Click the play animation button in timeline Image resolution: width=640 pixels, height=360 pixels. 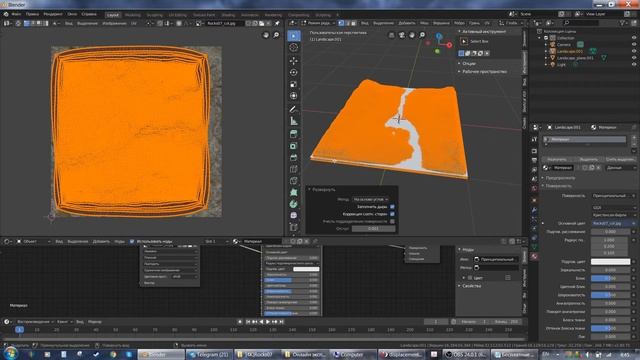268,322
